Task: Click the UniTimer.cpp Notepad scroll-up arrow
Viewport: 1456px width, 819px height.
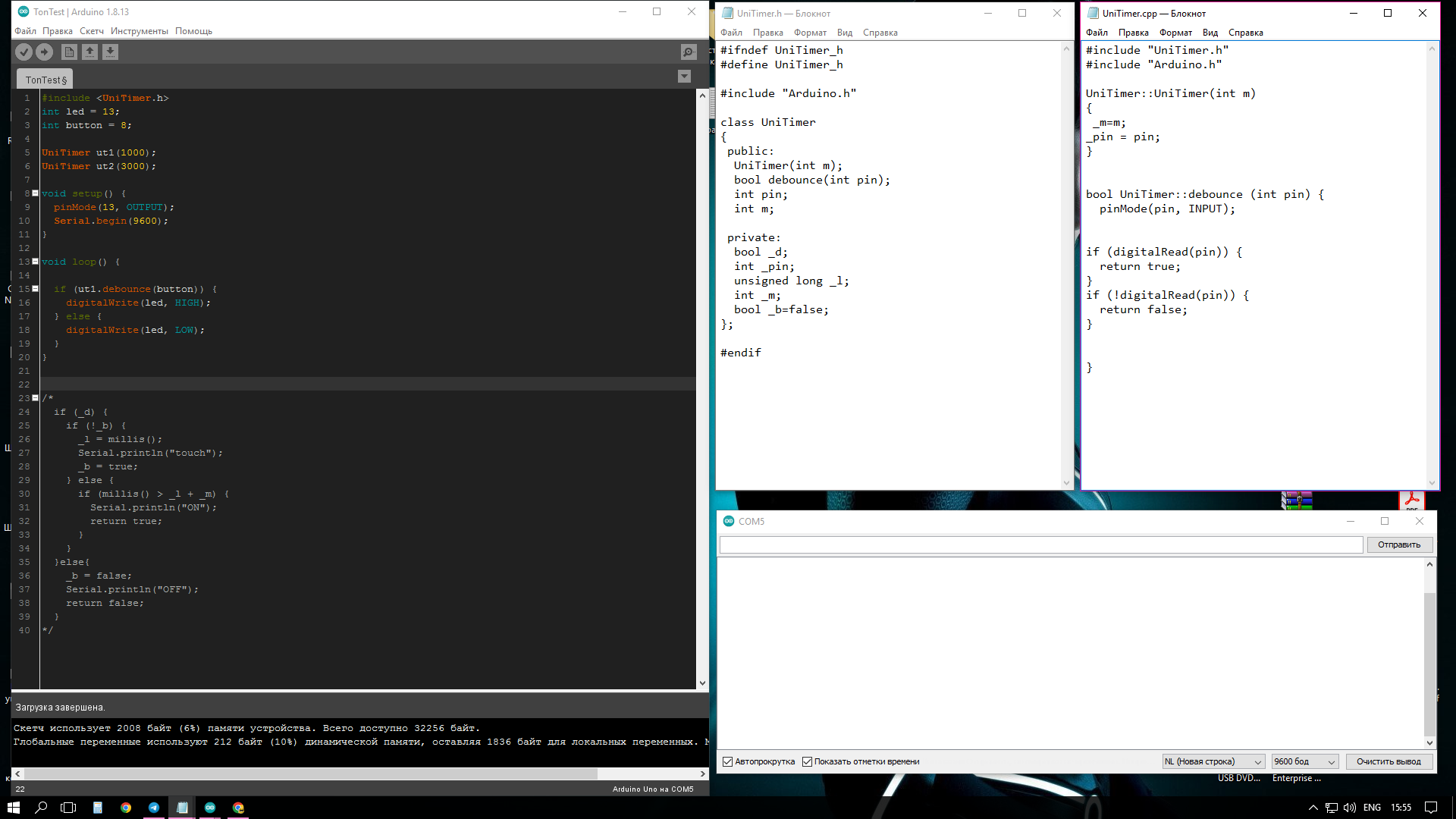Action: click(x=1432, y=49)
